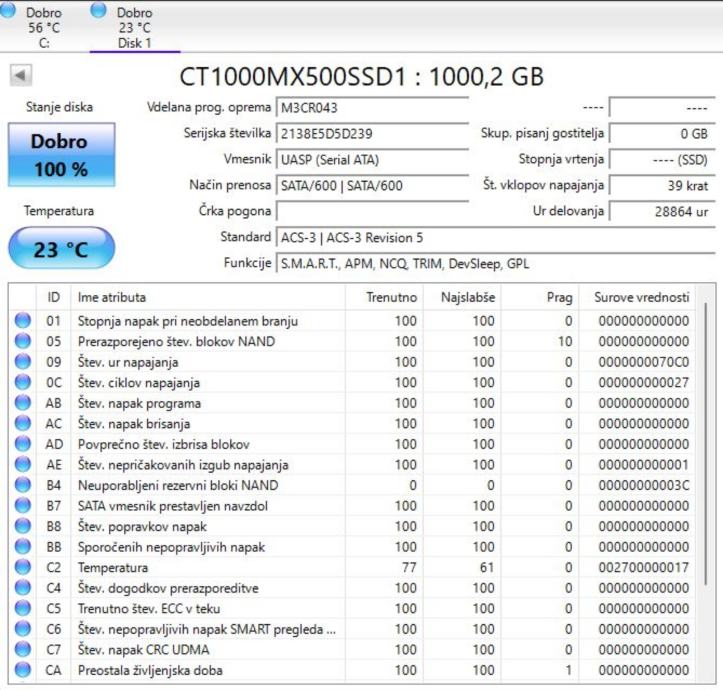The width and height of the screenshot is (723, 690).
Task: Click the status dot for attribute AD
Action: click(23, 444)
